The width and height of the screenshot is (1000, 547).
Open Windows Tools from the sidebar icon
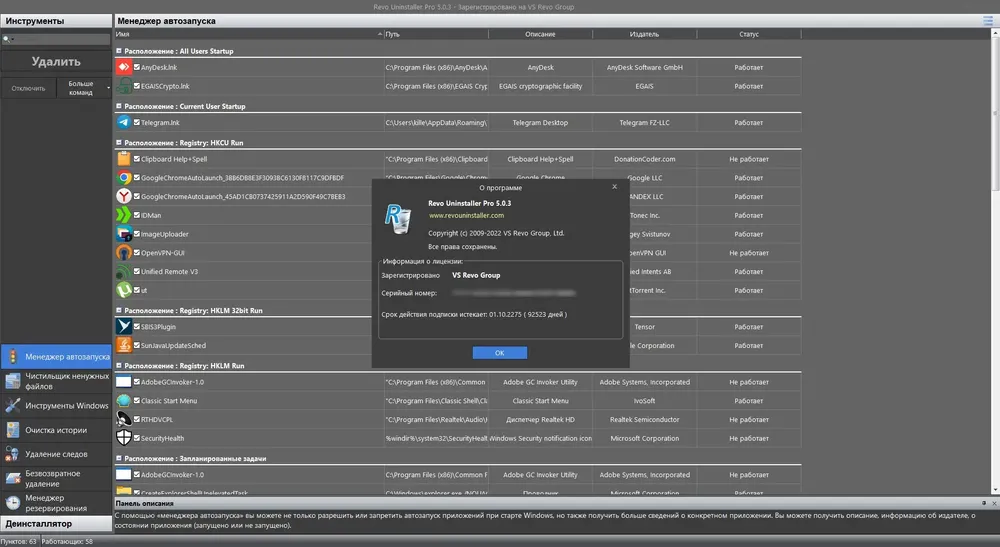pyautogui.click(x=13, y=405)
